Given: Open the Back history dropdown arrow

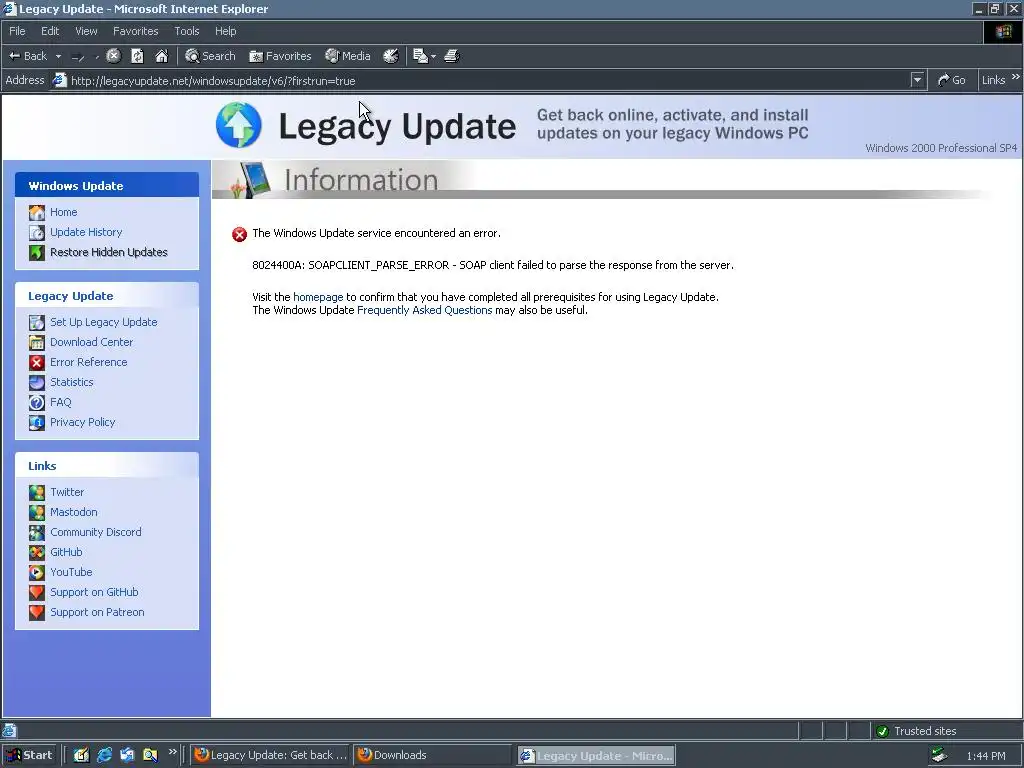Looking at the screenshot, I should (x=58, y=56).
